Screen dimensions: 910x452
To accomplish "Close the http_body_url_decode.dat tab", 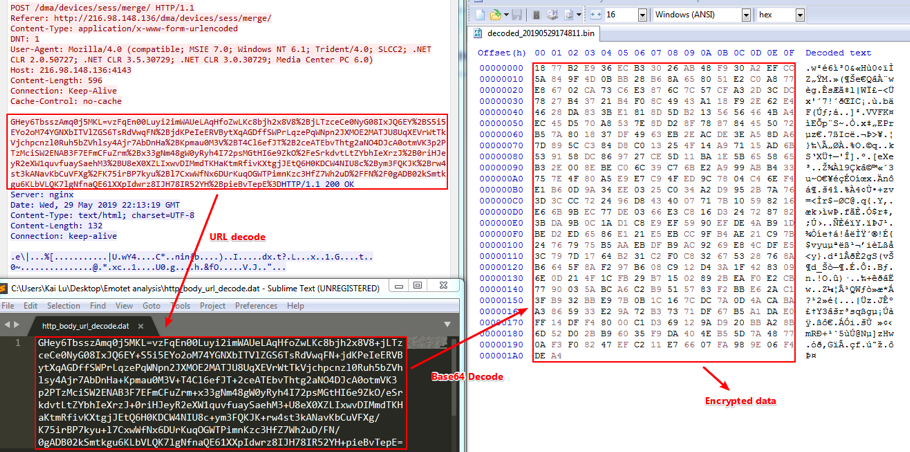I will tap(141, 326).
